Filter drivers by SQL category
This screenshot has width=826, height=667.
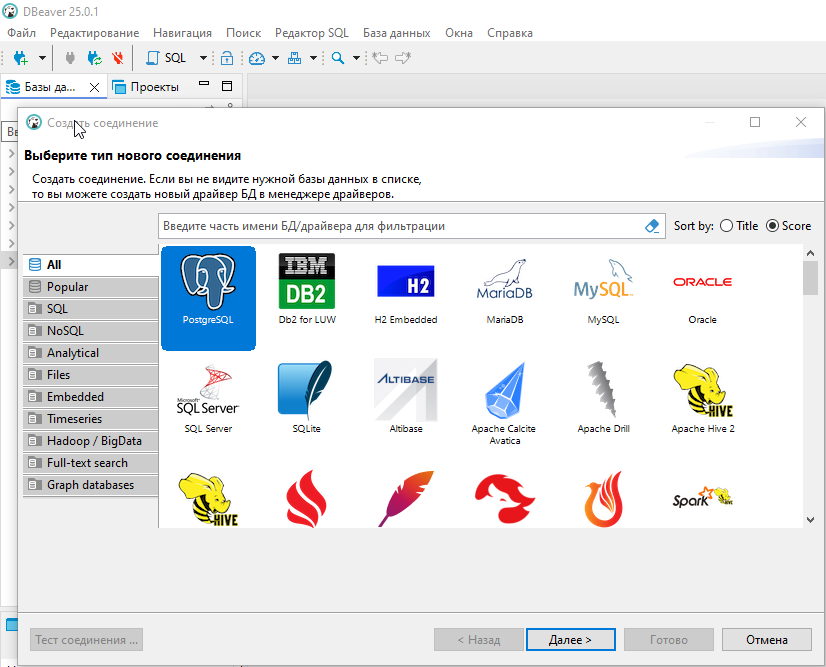91,309
